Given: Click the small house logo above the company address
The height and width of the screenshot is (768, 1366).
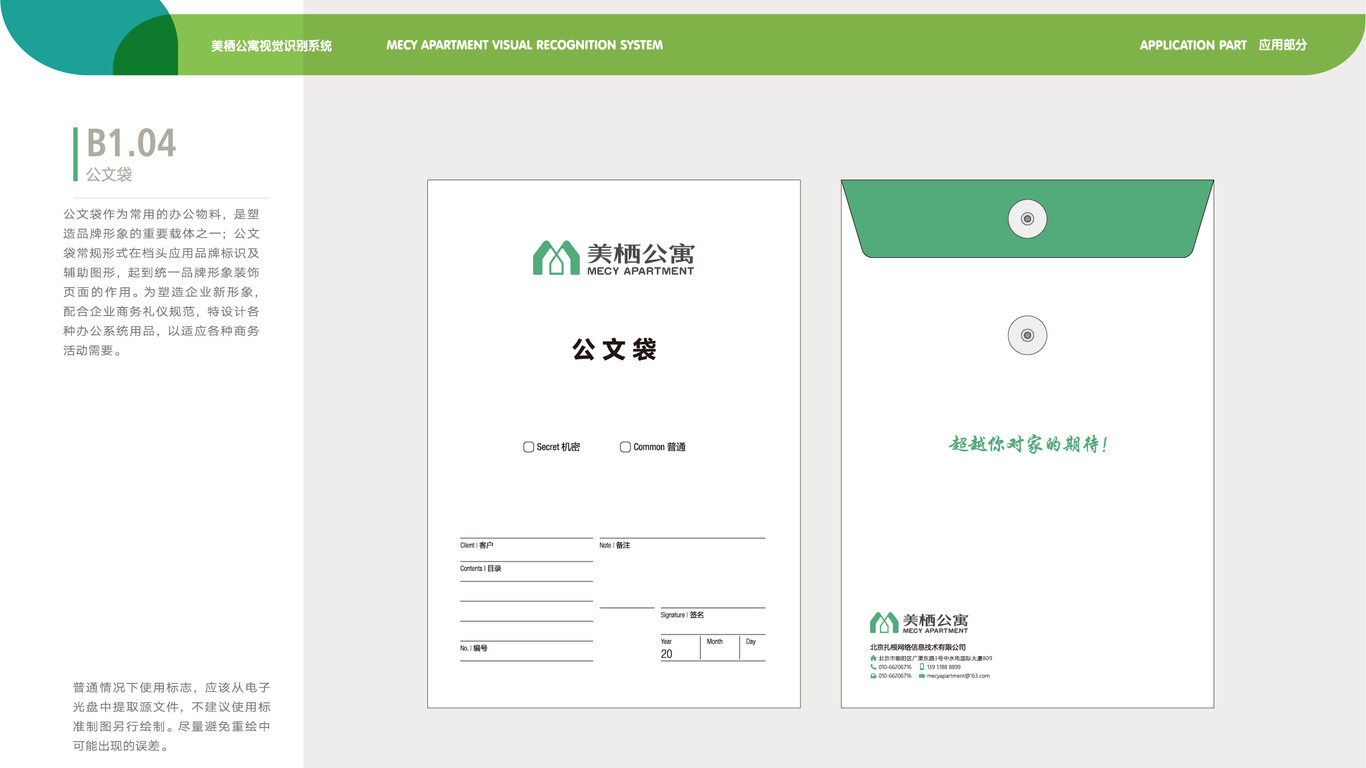Looking at the screenshot, I should (x=884, y=623).
